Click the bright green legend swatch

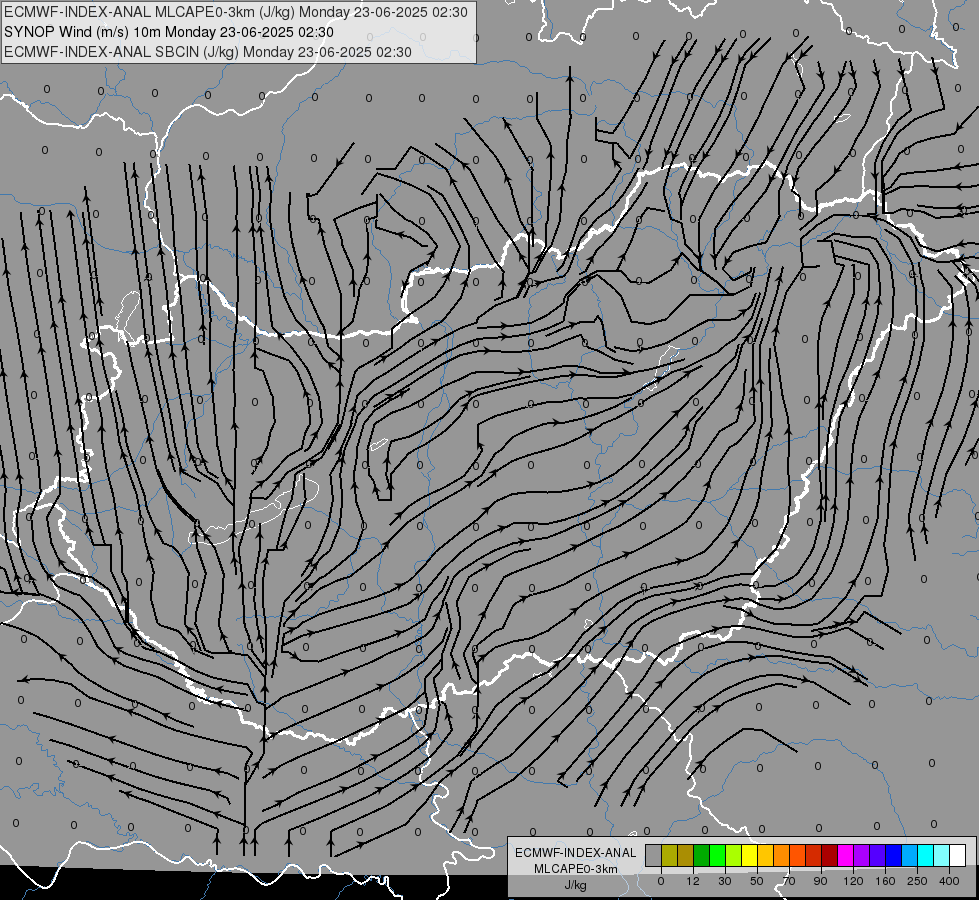(x=718, y=855)
